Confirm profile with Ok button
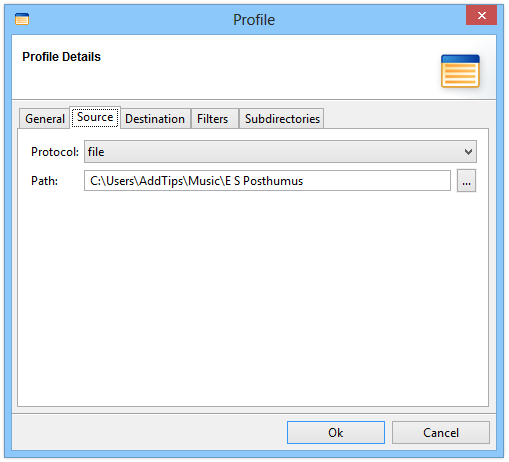The image size is (509, 462). coord(336,433)
